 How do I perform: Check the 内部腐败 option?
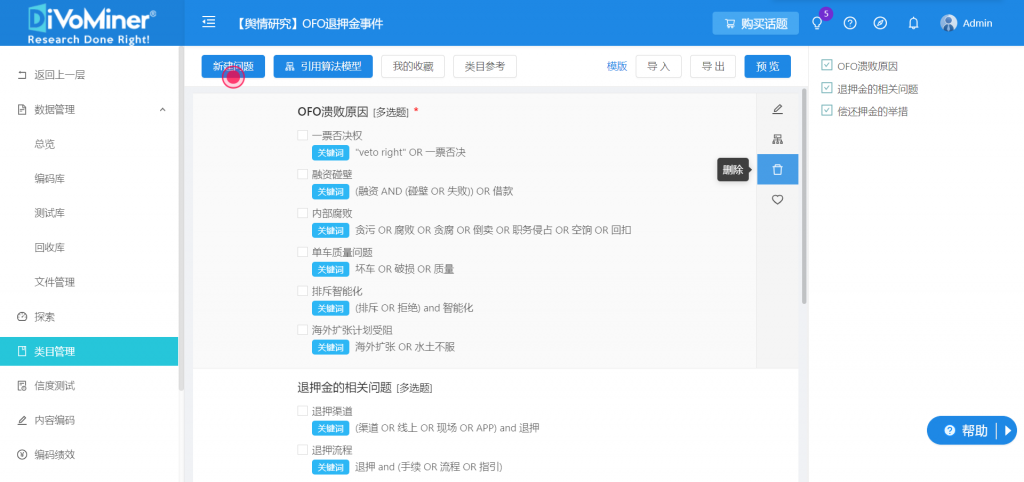pos(302,213)
